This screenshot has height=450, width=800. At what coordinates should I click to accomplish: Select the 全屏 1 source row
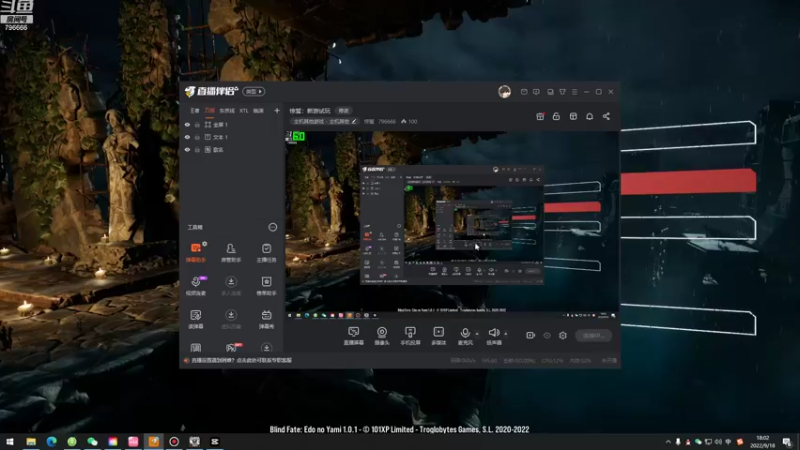pyautogui.click(x=232, y=124)
